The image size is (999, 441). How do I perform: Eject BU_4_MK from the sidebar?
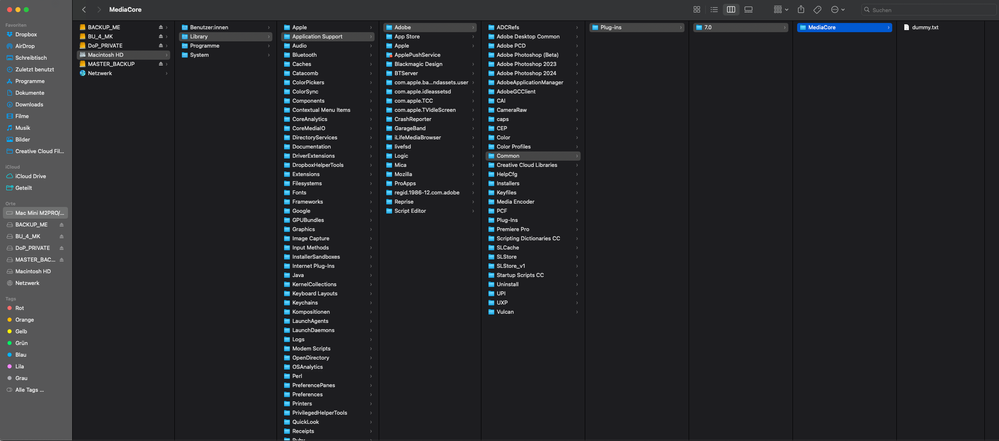61,236
